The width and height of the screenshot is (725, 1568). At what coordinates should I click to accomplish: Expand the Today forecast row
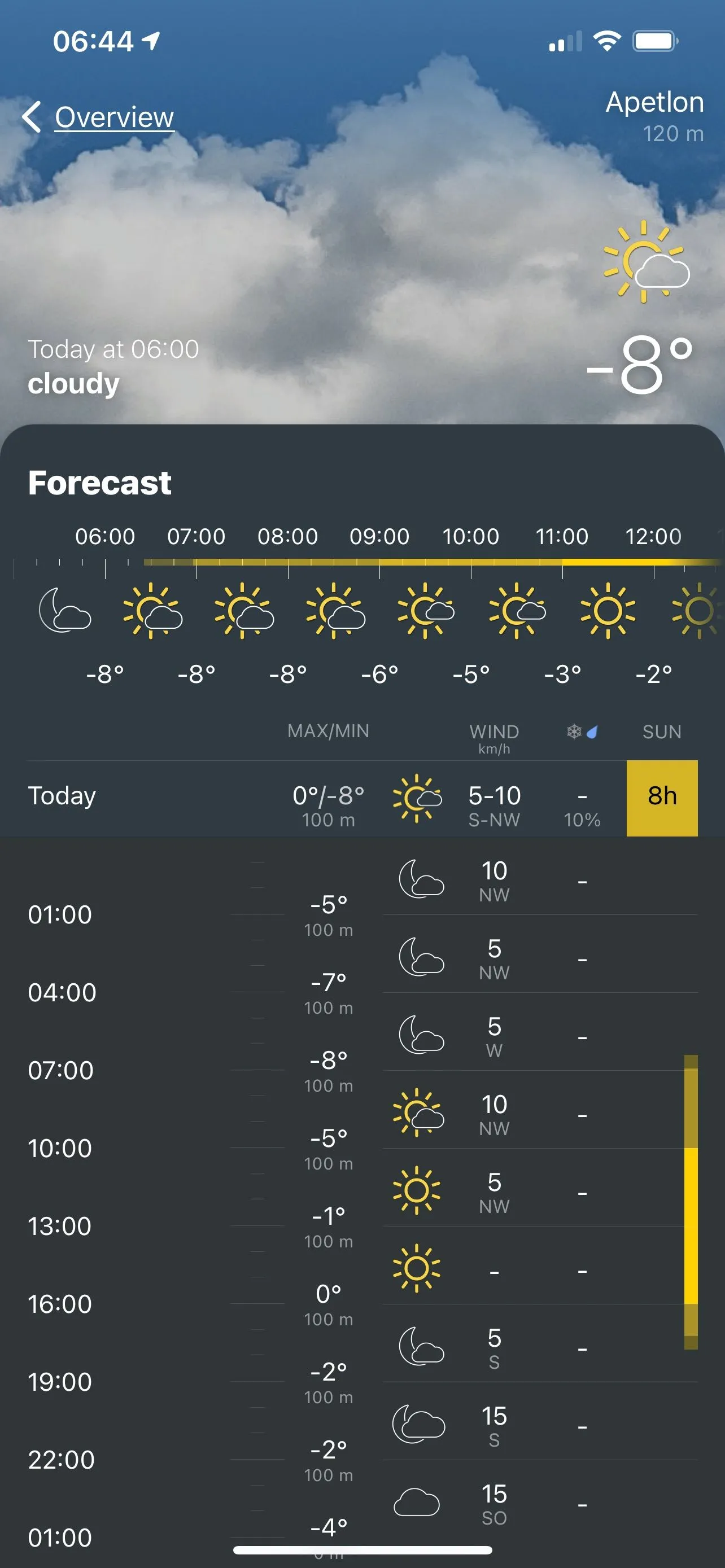pos(62,796)
